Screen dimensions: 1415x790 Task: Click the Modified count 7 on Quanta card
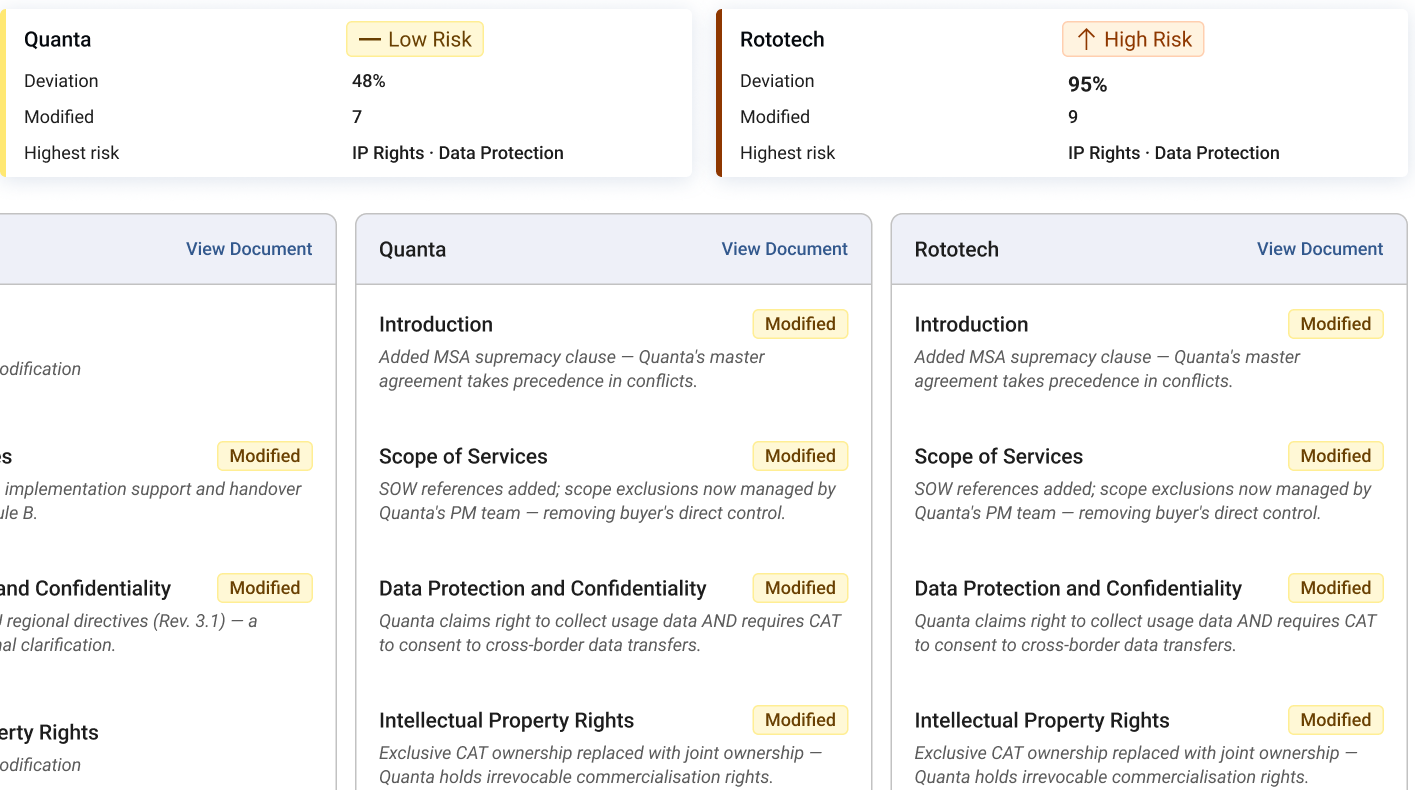pos(357,117)
